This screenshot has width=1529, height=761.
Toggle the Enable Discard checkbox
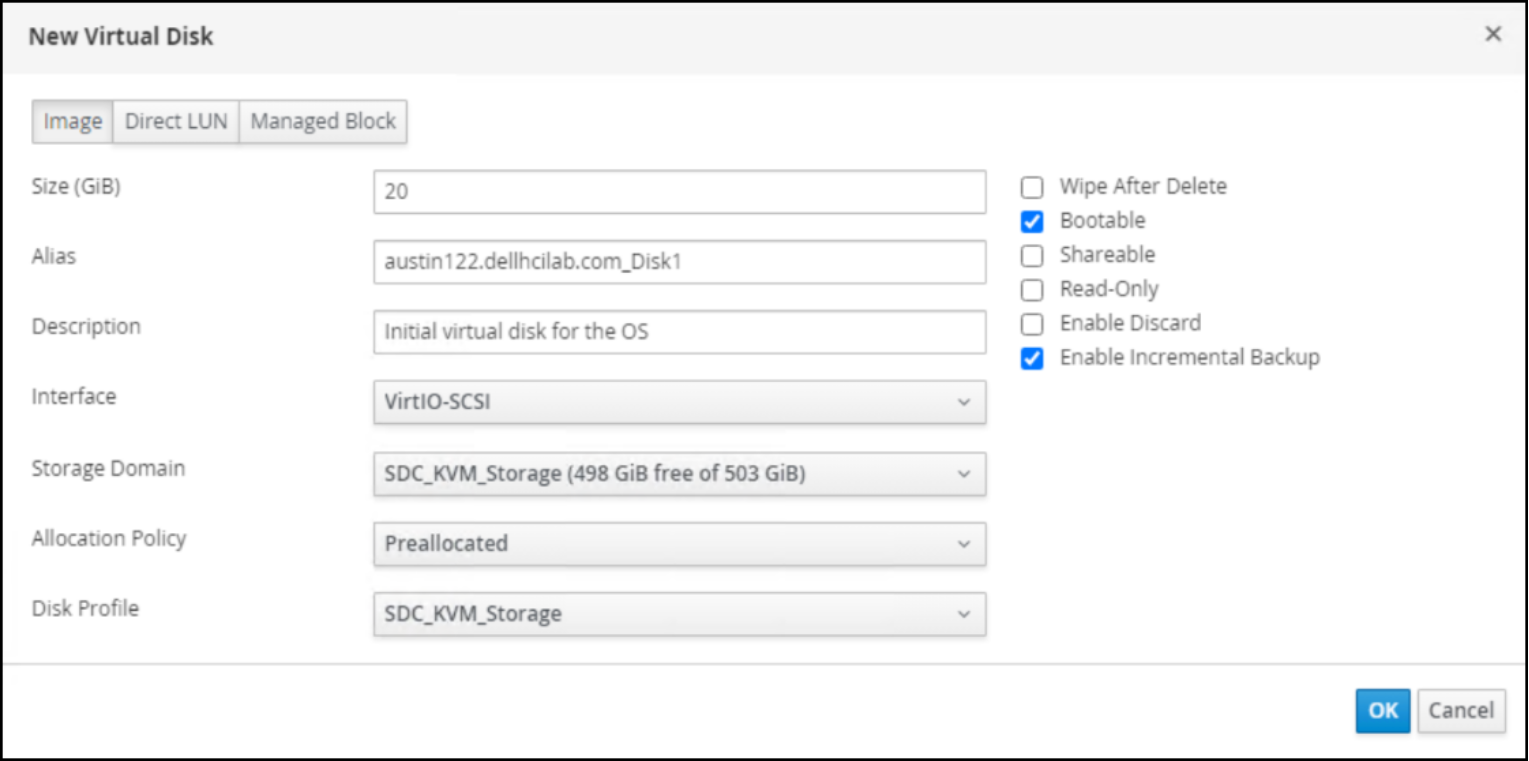click(x=1032, y=324)
